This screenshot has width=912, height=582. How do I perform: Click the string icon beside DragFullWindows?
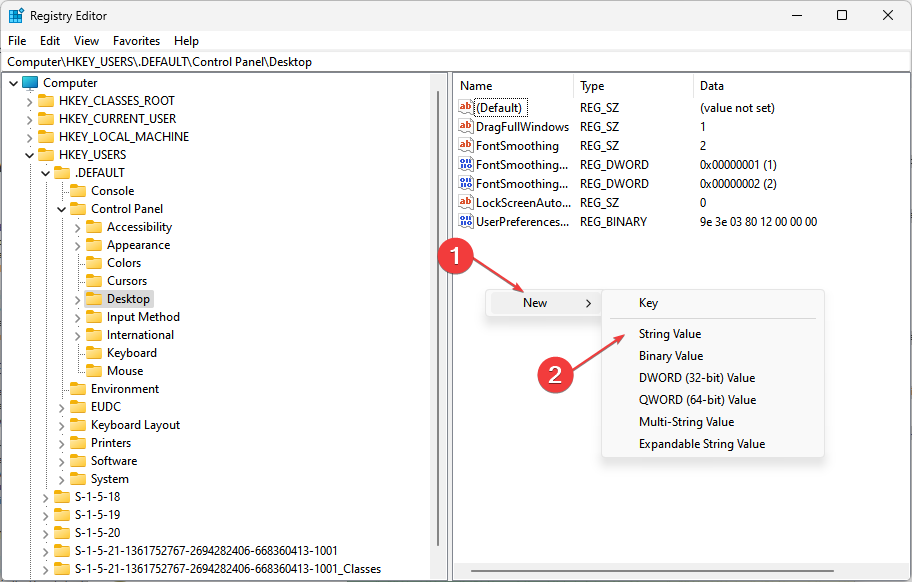click(465, 126)
